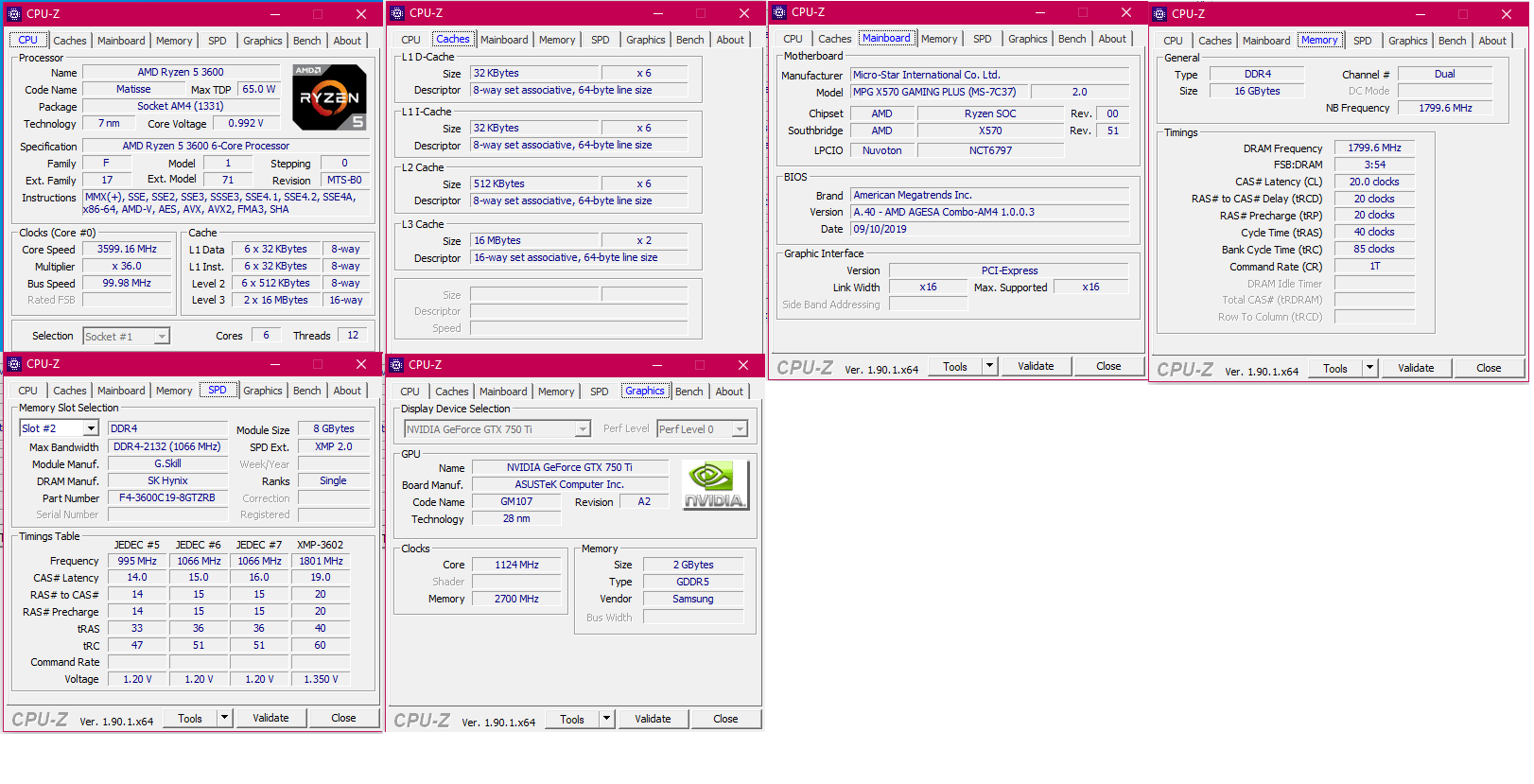Switch to the Memory tab in the SPD window
Viewport: 1534px width, 784px height.
point(174,391)
